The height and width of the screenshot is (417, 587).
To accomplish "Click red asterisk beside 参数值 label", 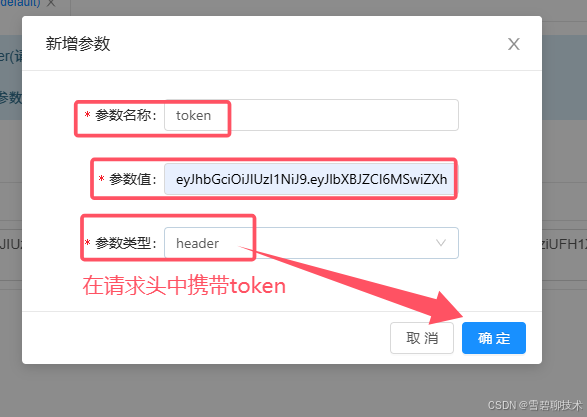I will pos(101,179).
